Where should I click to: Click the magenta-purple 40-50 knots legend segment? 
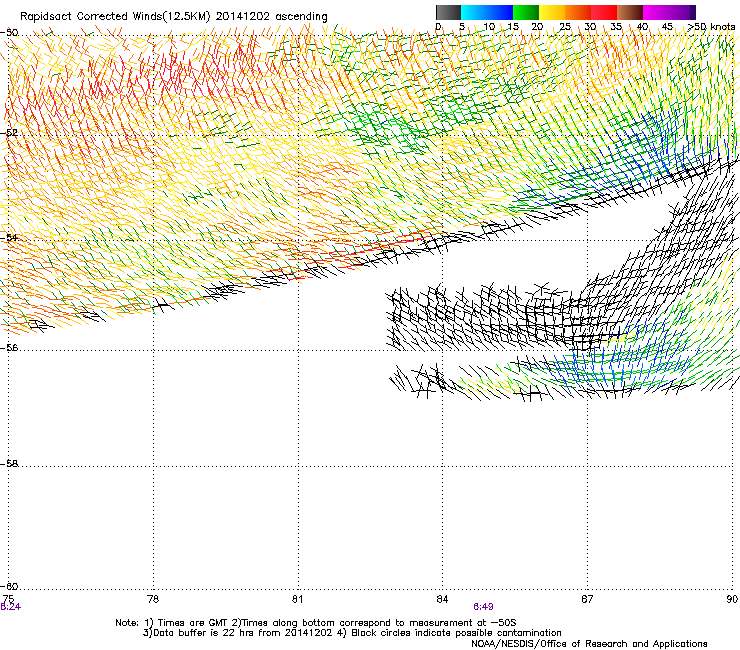[669, 12]
